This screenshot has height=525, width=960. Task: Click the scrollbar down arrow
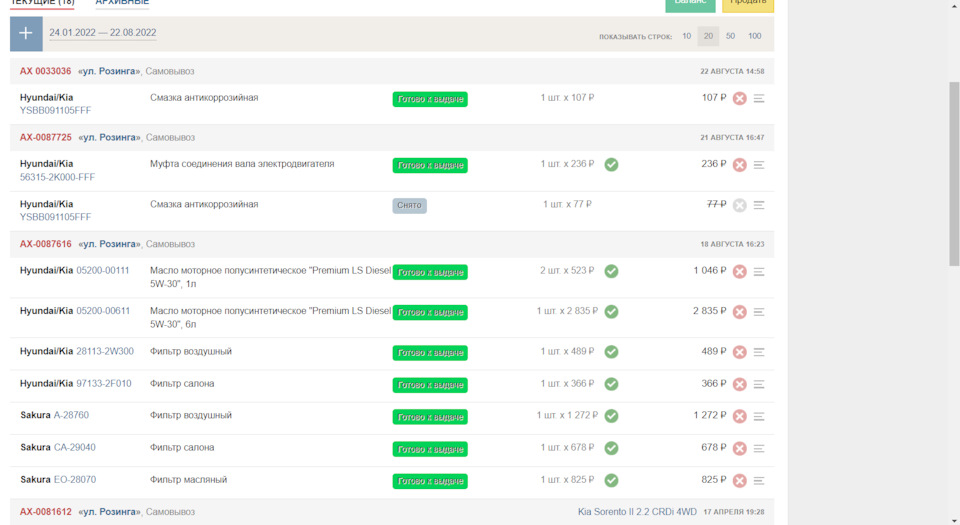click(954, 521)
